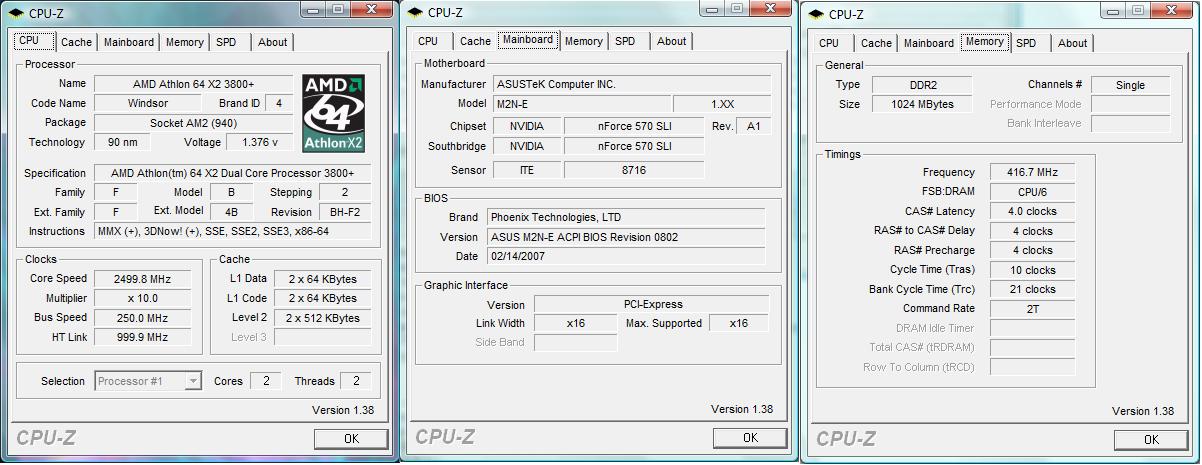This screenshot has width=1202, height=465.
Task: Open Mainboard tab in right window
Action: pyautogui.click(x=929, y=43)
